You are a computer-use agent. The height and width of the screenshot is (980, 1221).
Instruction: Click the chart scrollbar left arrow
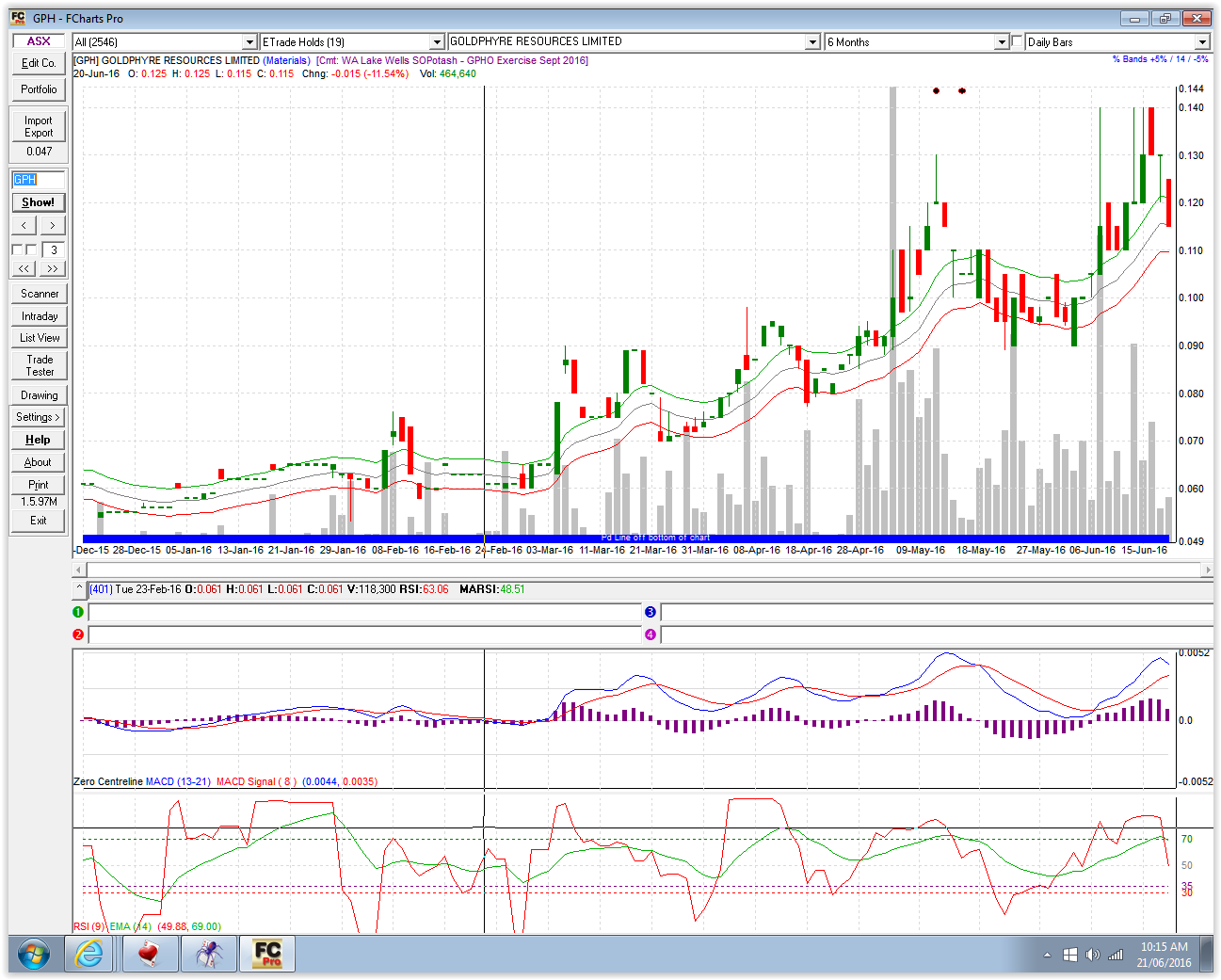click(79, 570)
